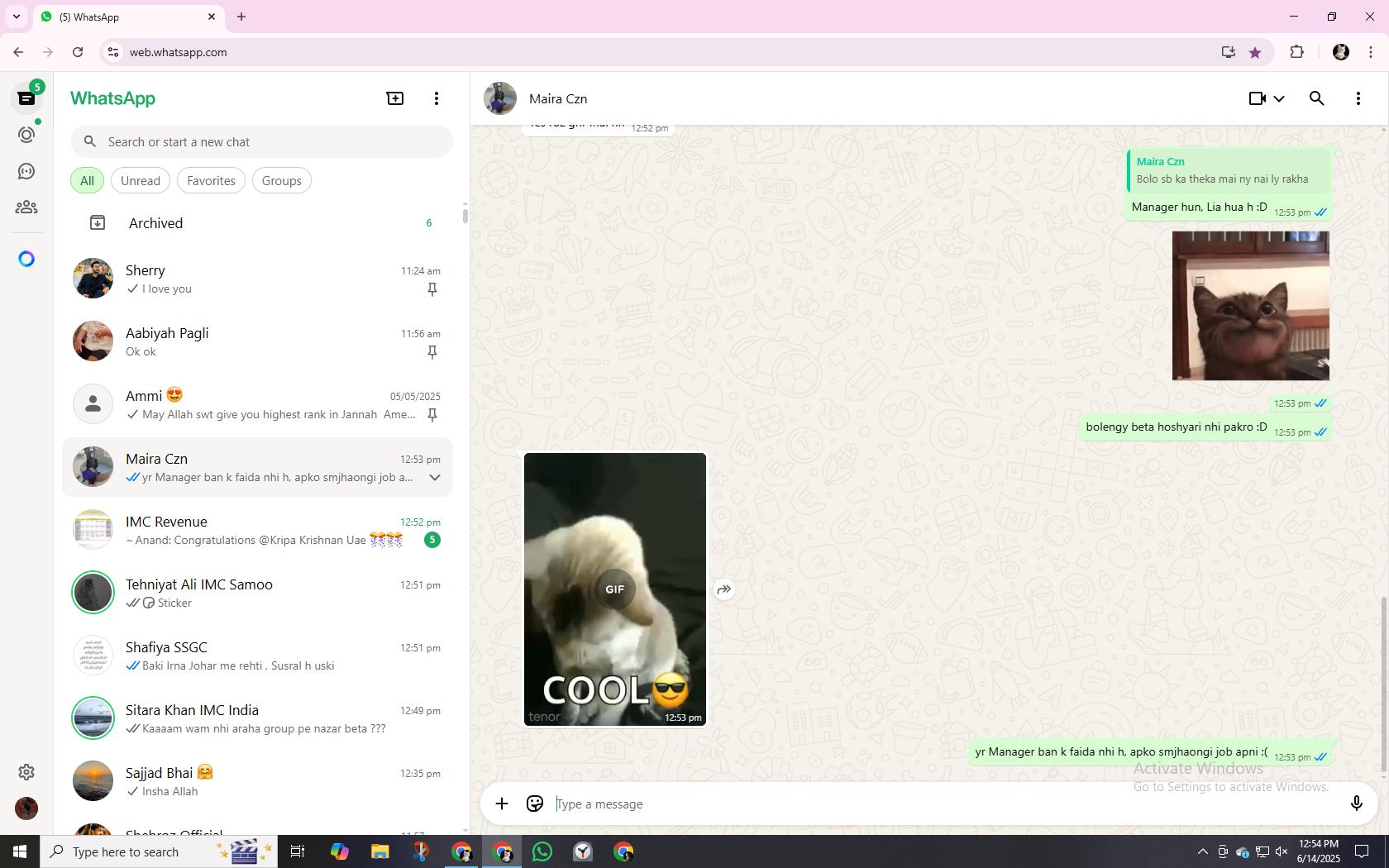Open chat list menu three dots

point(437,98)
